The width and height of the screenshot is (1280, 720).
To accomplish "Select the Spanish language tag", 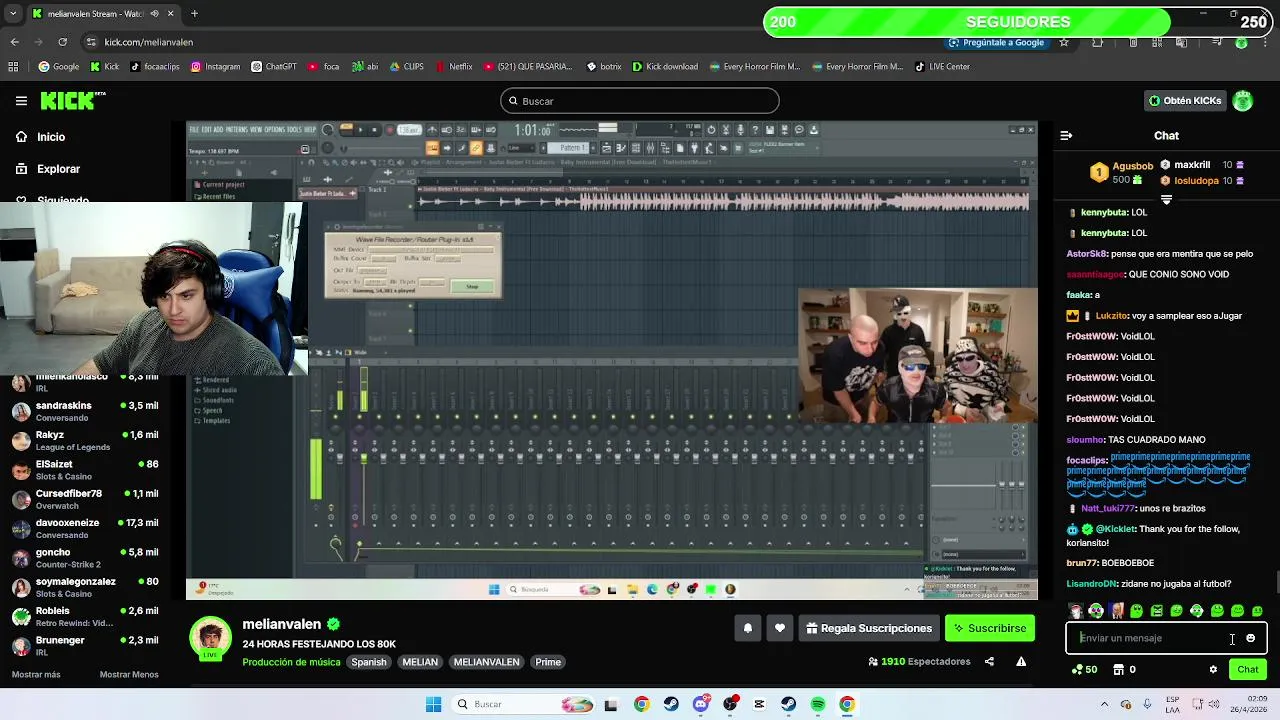I will pyautogui.click(x=368, y=662).
